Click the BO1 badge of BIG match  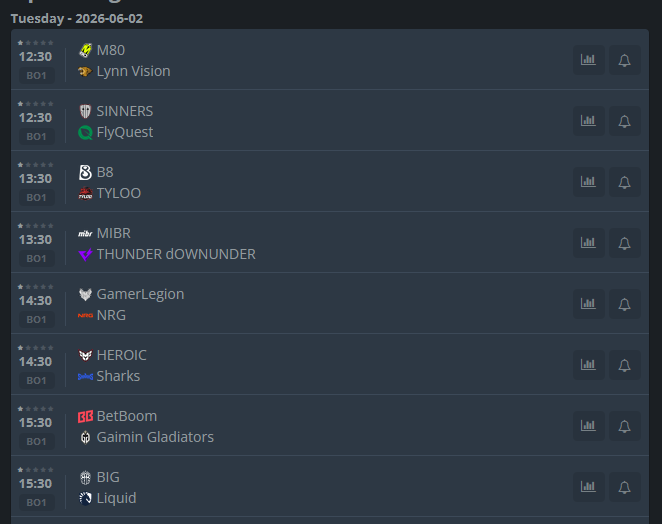point(36,502)
